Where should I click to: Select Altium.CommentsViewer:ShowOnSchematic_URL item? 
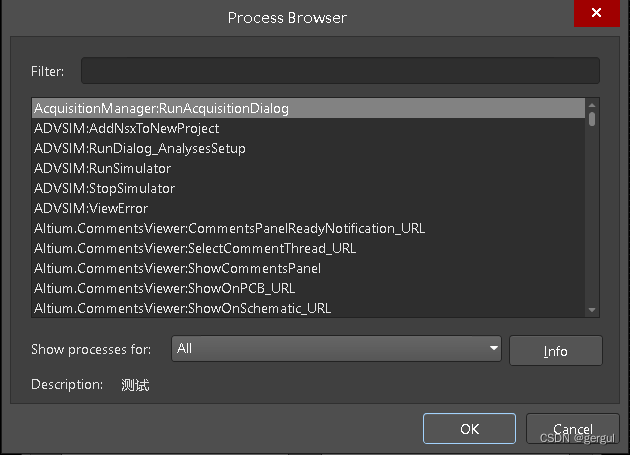click(308, 308)
